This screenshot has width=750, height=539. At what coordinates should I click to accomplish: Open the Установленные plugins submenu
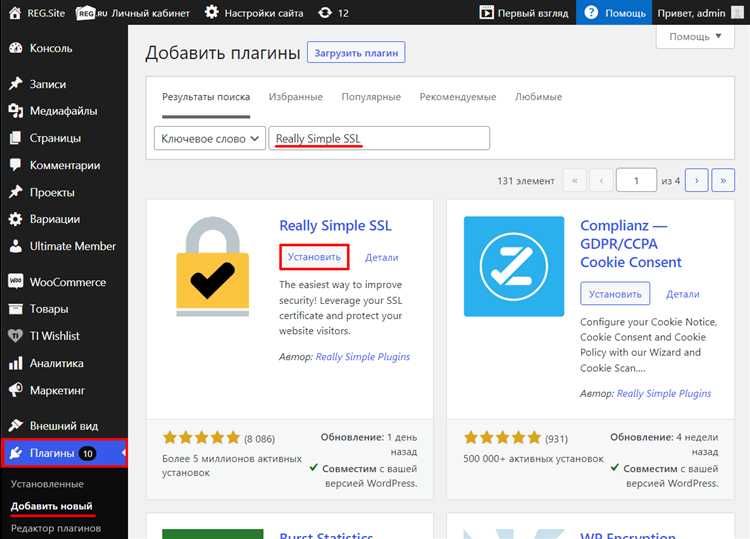[47, 484]
